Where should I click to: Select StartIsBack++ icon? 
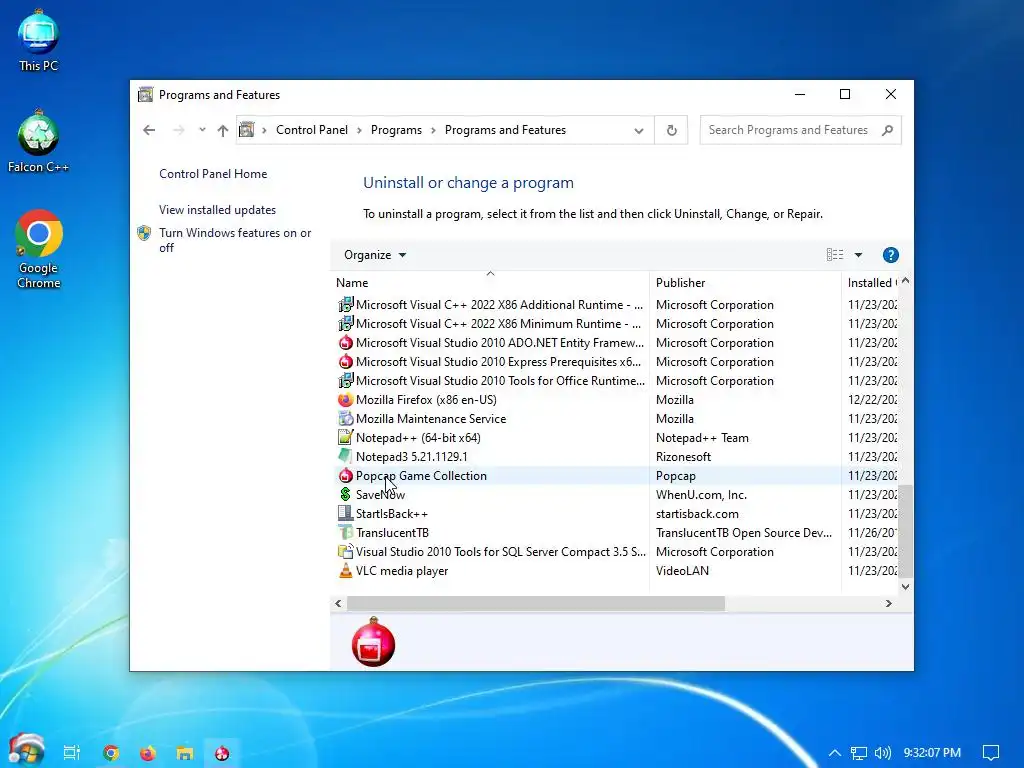(345, 513)
